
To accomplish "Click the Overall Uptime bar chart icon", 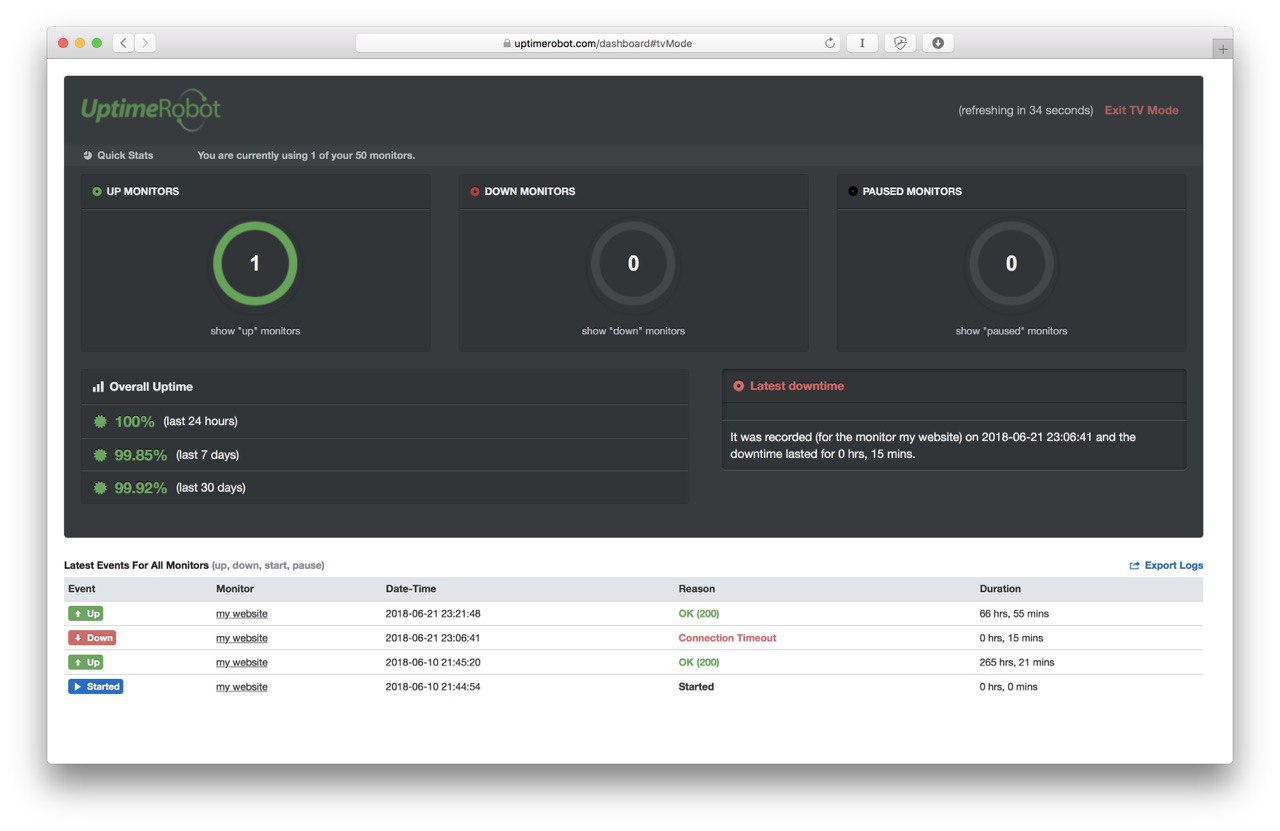I will click(x=98, y=387).
